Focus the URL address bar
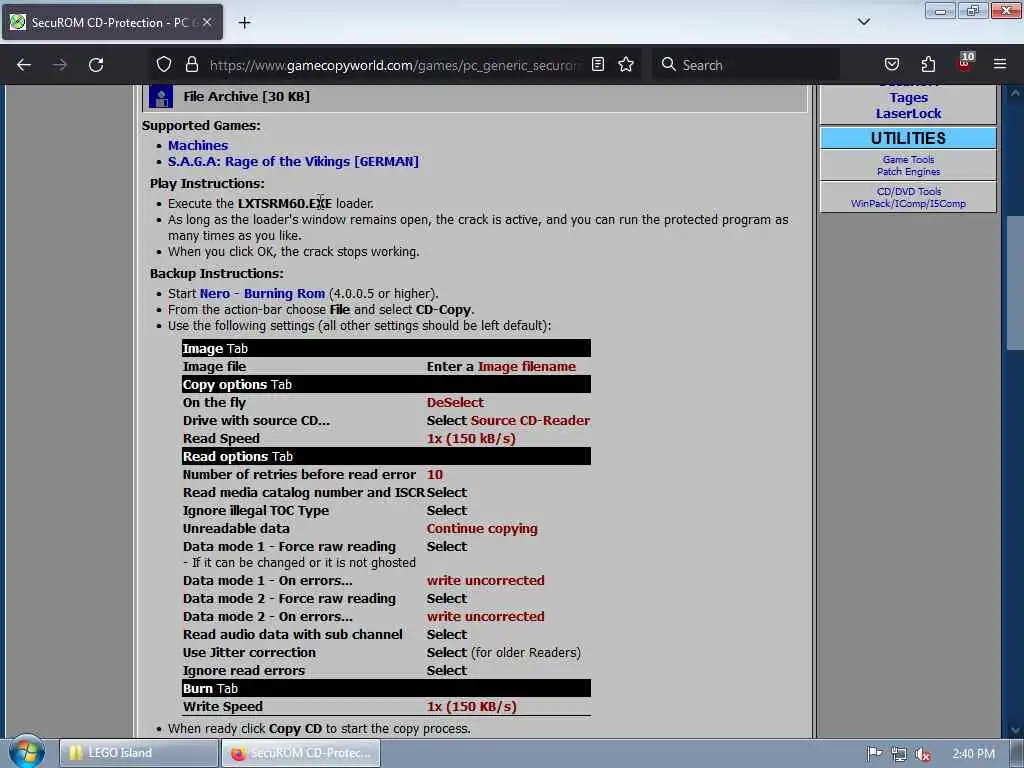Screen dimensions: 1024x768 point(392,65)
